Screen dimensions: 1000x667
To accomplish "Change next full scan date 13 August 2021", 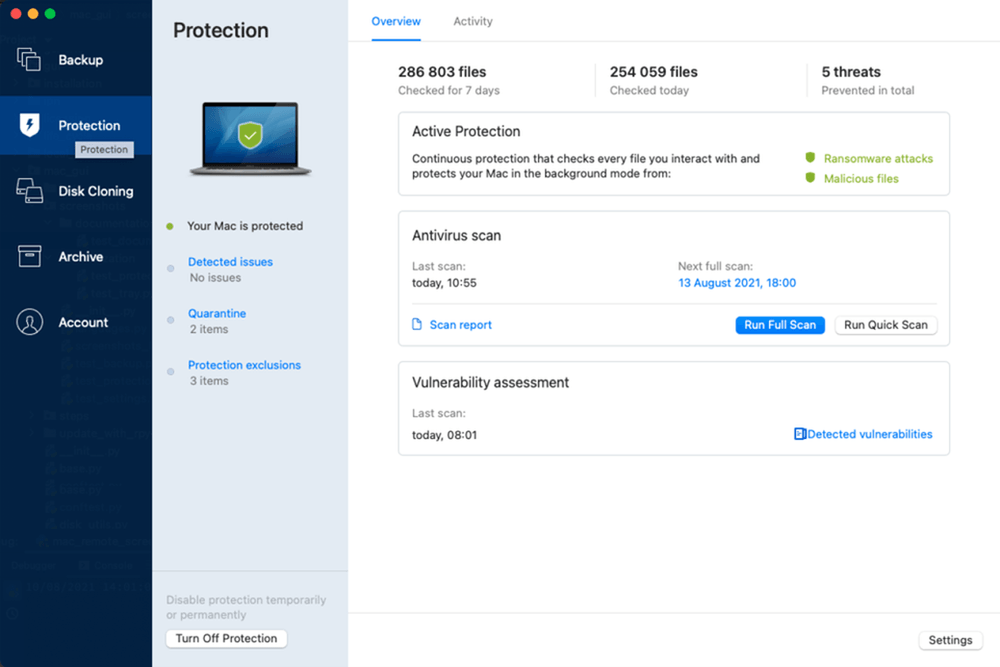I will coord(737,282).
